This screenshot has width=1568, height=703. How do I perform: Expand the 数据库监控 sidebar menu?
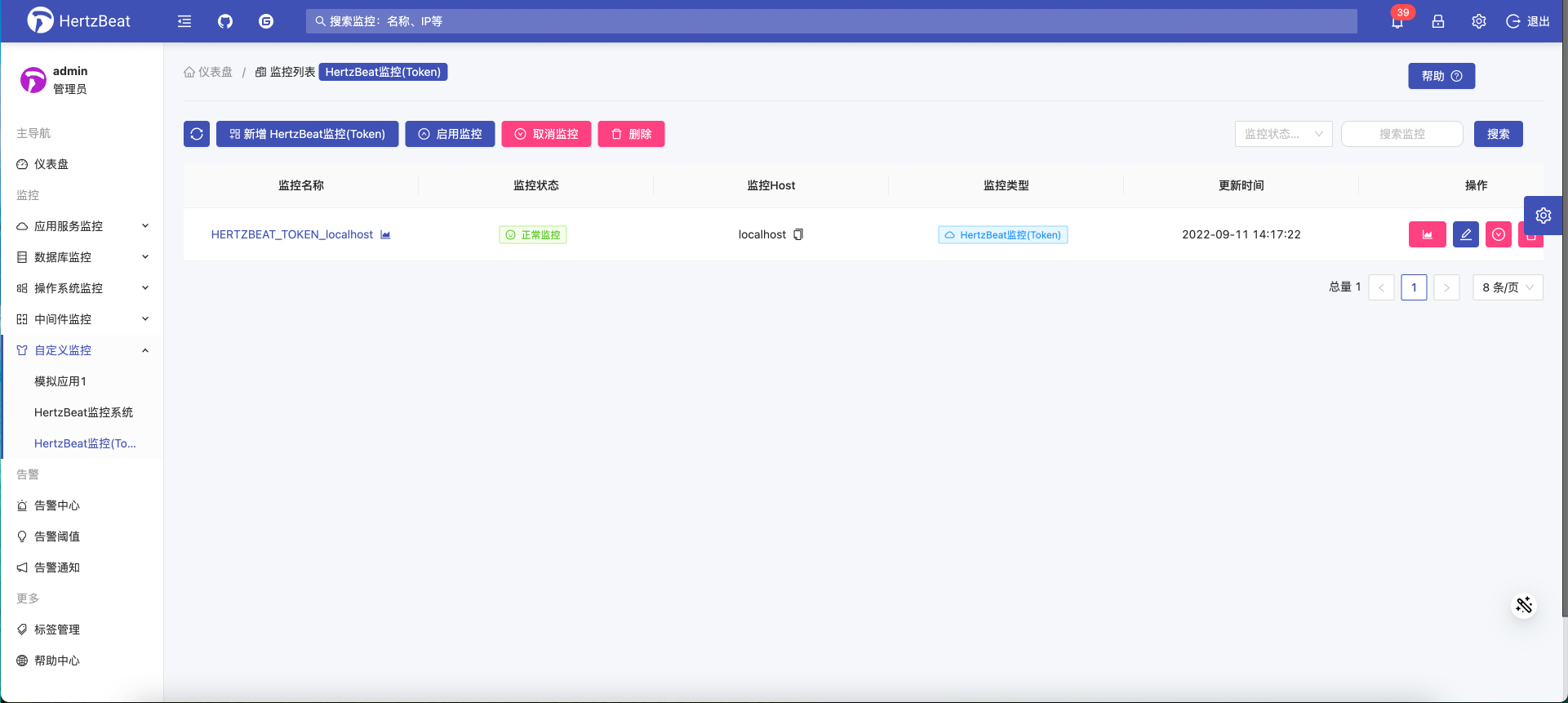[82, 257]
